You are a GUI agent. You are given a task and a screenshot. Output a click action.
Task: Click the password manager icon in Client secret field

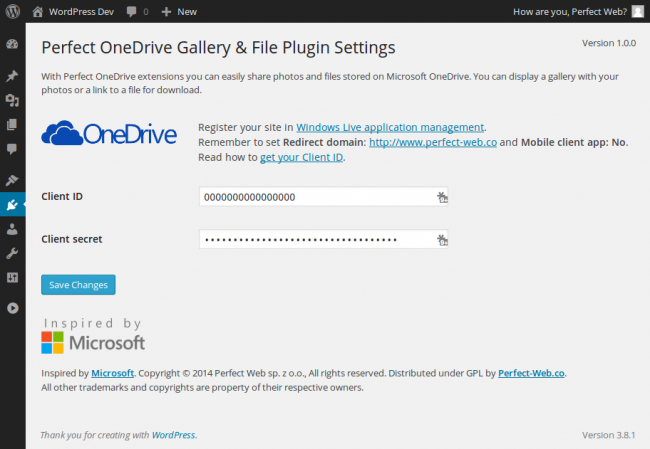click(442, 240)
